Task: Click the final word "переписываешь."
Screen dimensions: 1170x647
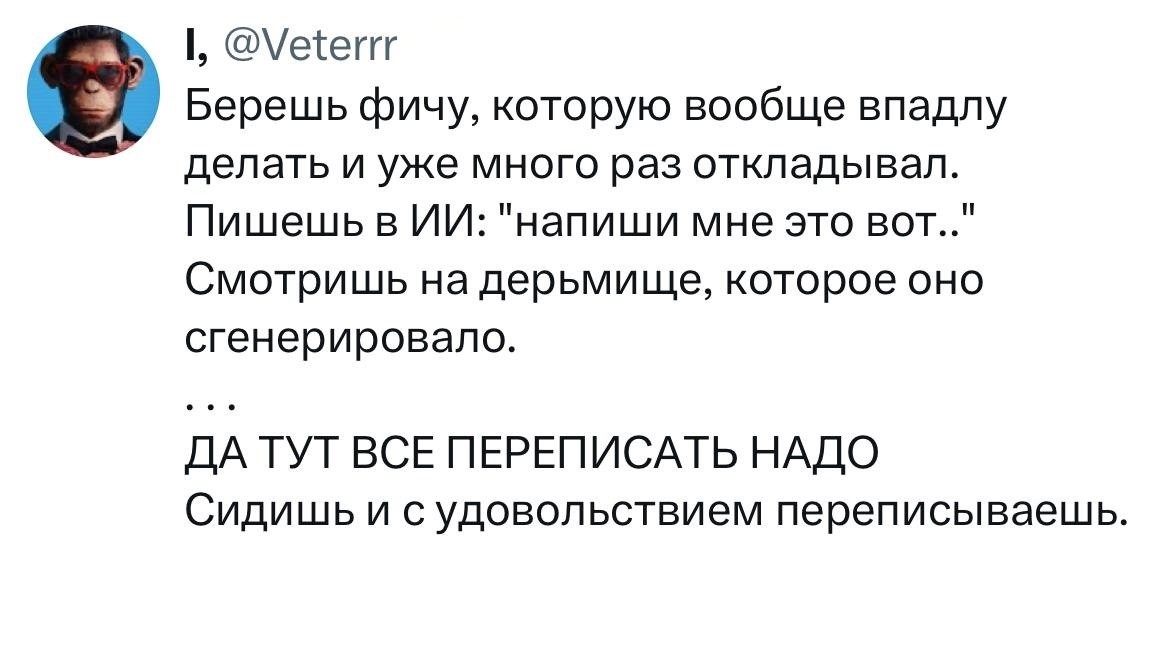Action: (x=952, y=516)
